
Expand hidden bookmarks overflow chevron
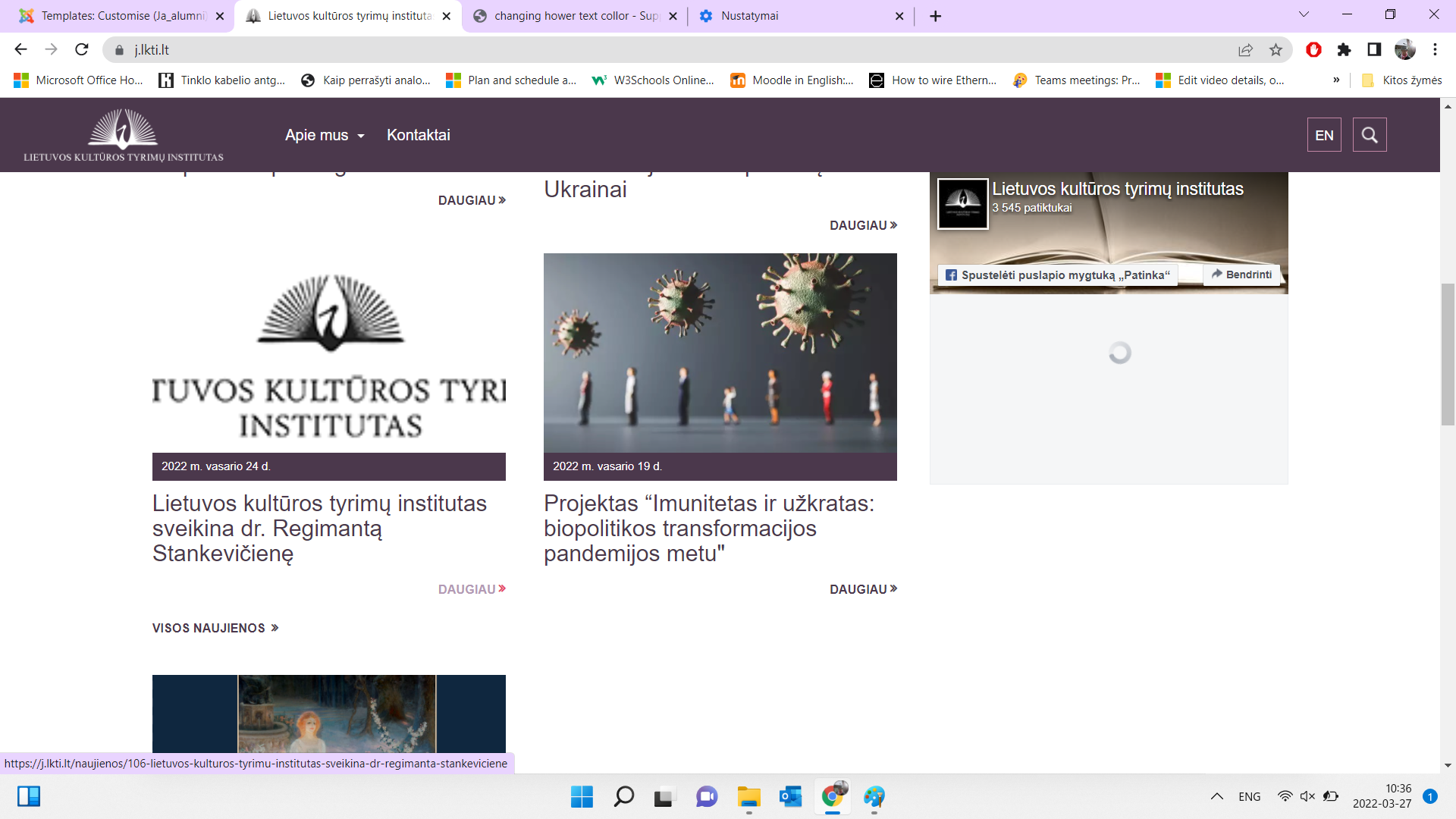1336,80
